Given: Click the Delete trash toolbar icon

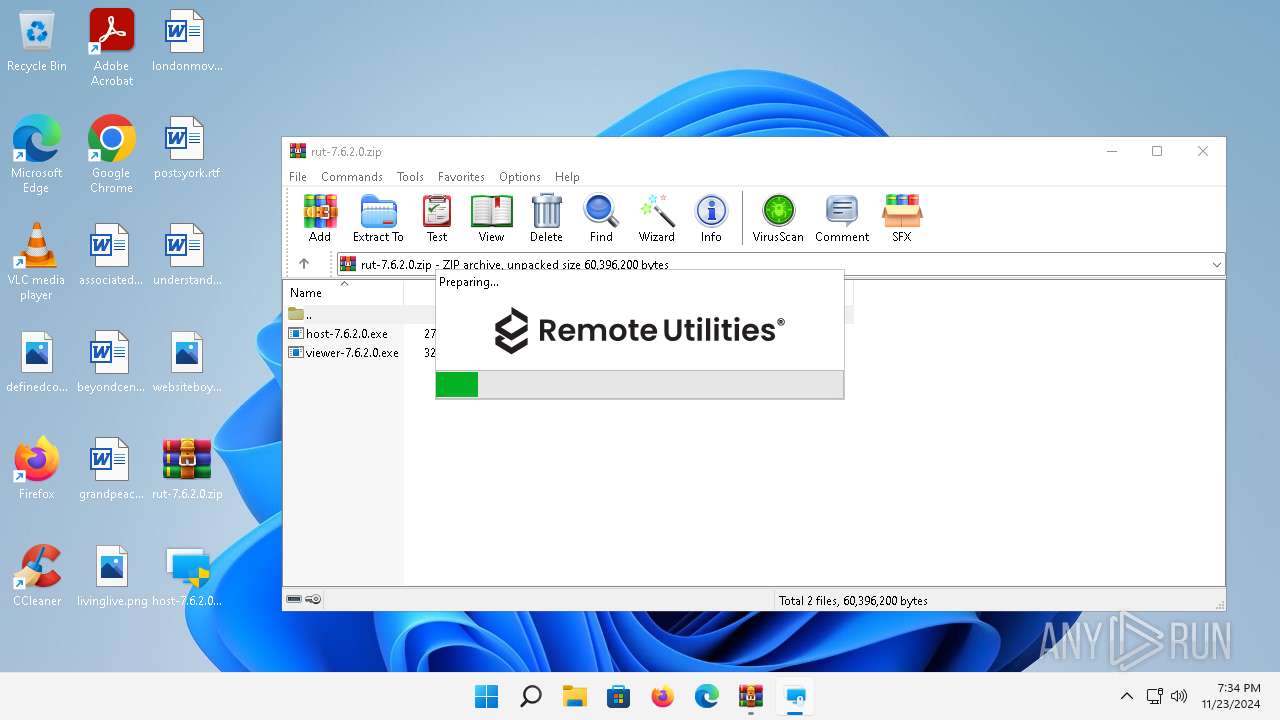Looking at the screenshot, I should click(x=546, y=218).
